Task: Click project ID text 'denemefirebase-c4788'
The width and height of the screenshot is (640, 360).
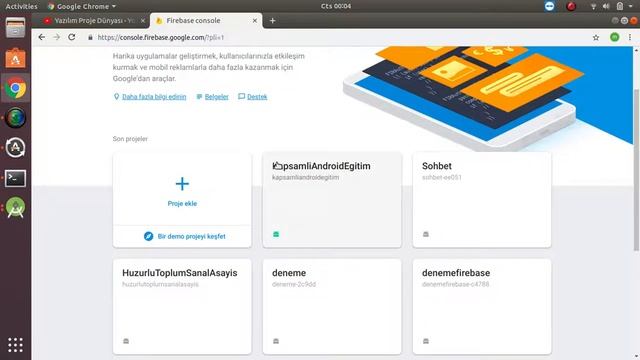Action: (456, 284)
